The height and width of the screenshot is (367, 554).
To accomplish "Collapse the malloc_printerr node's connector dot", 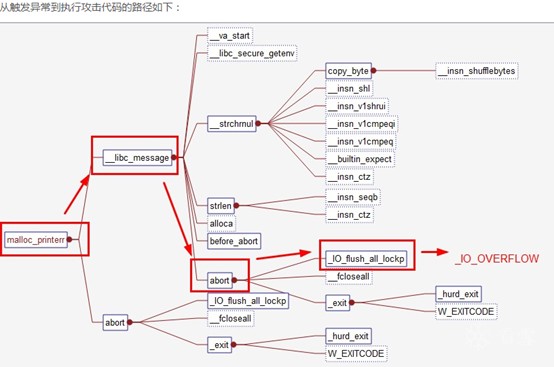I will point(70,239).
